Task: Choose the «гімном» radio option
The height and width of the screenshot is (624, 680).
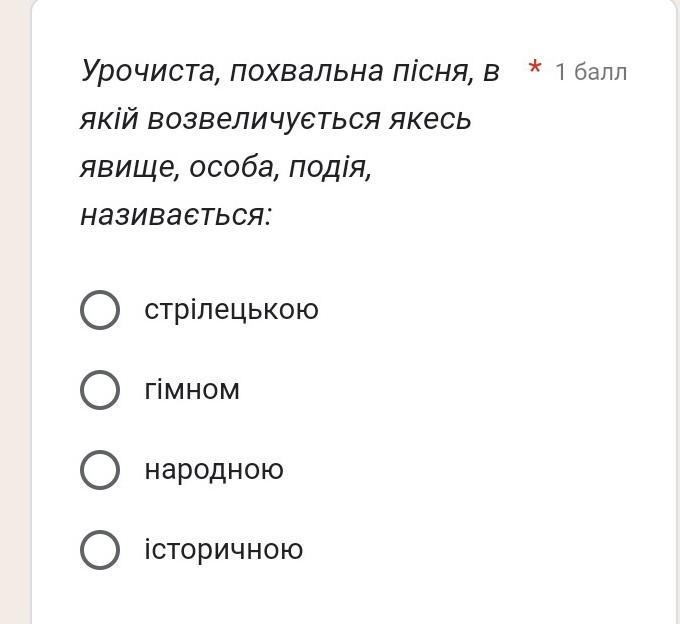Action: click(x=100, y=390)
